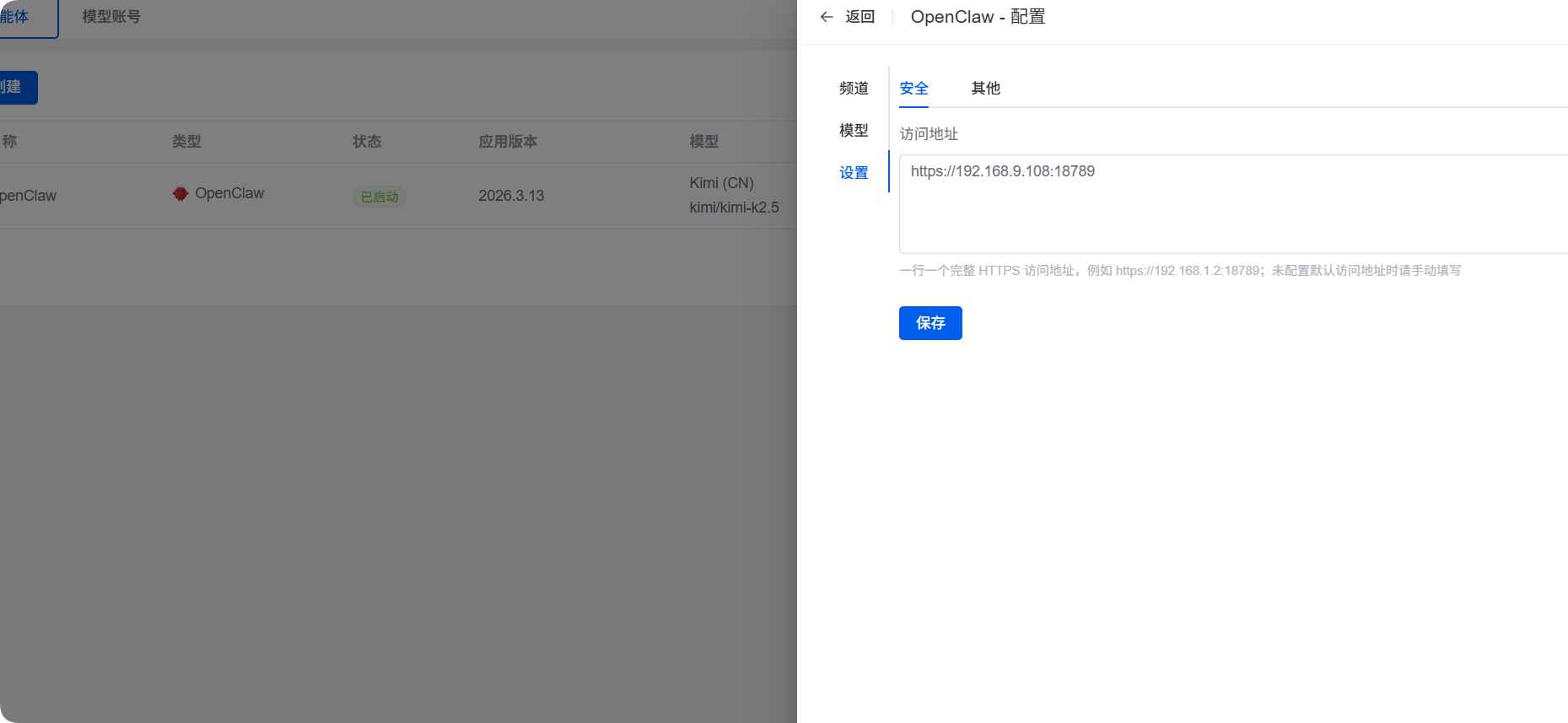Click the OpenClaw - 配置 panel title
The image size is (1568, 723).
click(x=978, y=17)
